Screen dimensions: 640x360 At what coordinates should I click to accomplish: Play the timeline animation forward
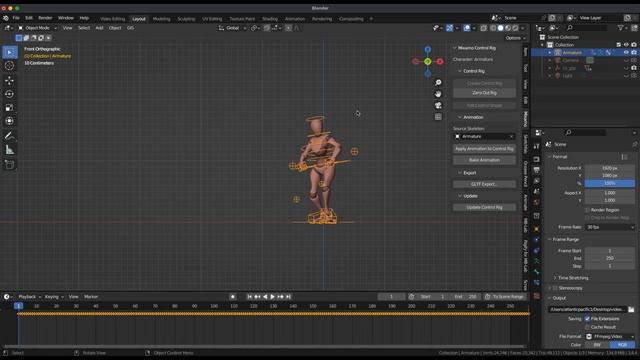click(x=272, y=297)
